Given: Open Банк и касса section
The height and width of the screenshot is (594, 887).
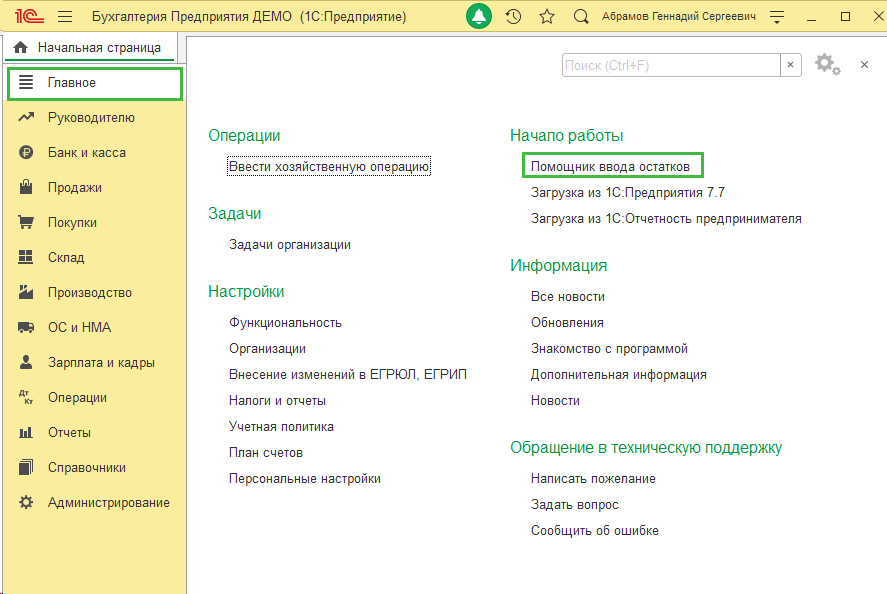Looking at the screenshot, I should click(87, 153).
